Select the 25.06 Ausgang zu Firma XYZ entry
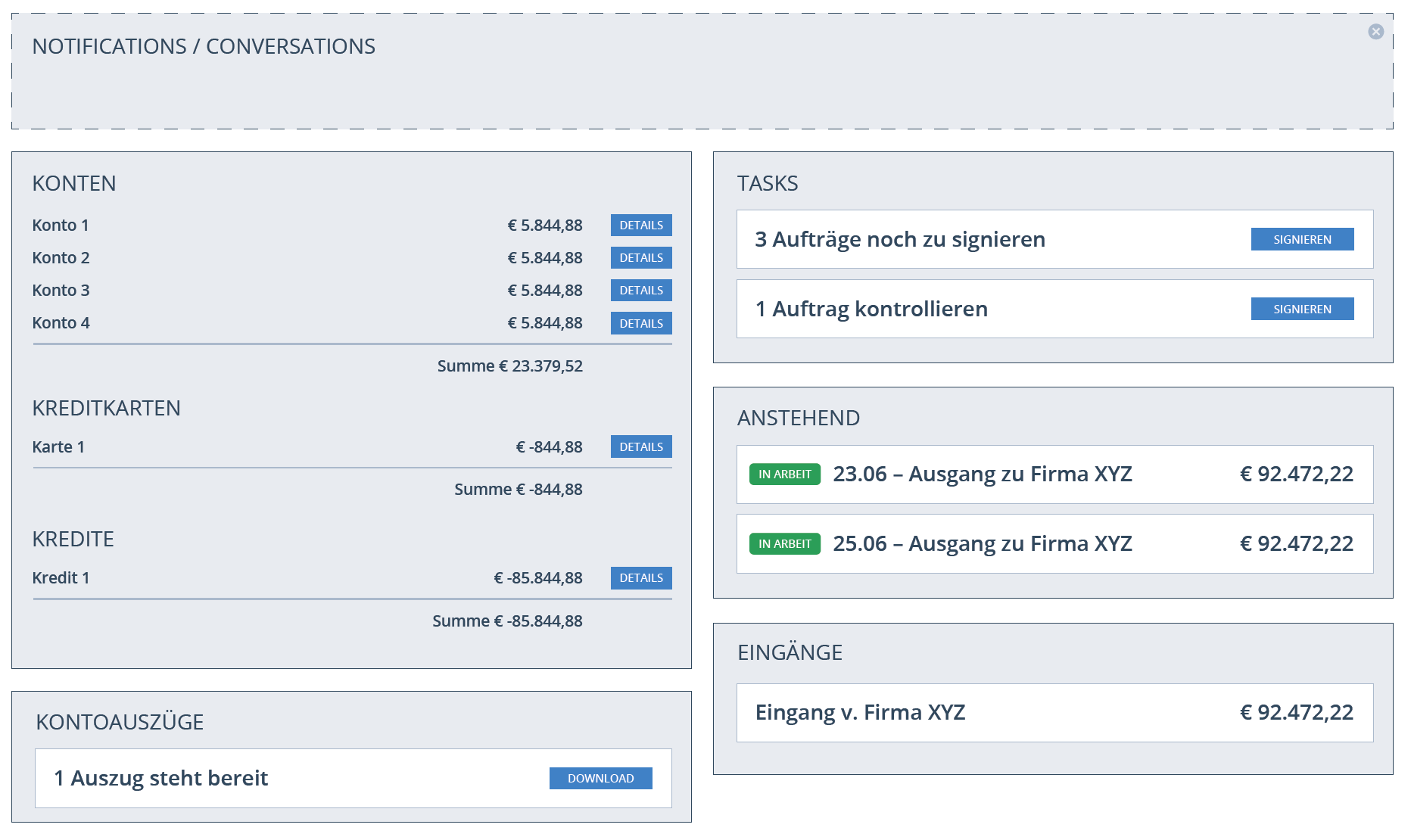The height and width of the screenshot is (840, 1411). point(982,544)
